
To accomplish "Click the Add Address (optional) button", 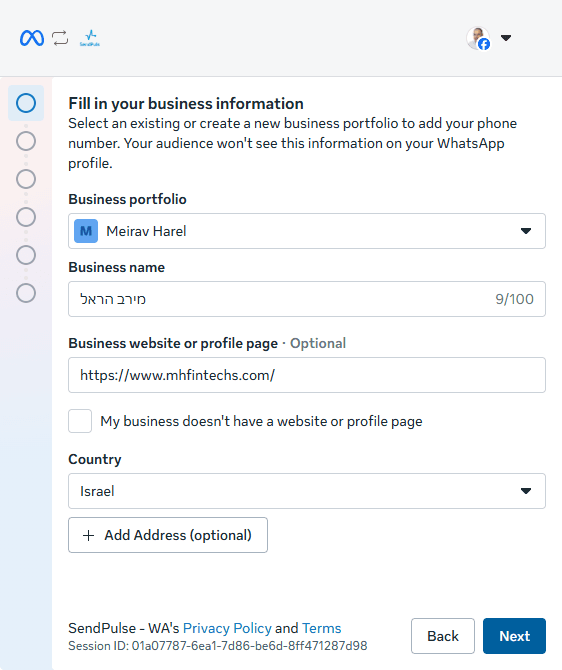I will (168, 535).
